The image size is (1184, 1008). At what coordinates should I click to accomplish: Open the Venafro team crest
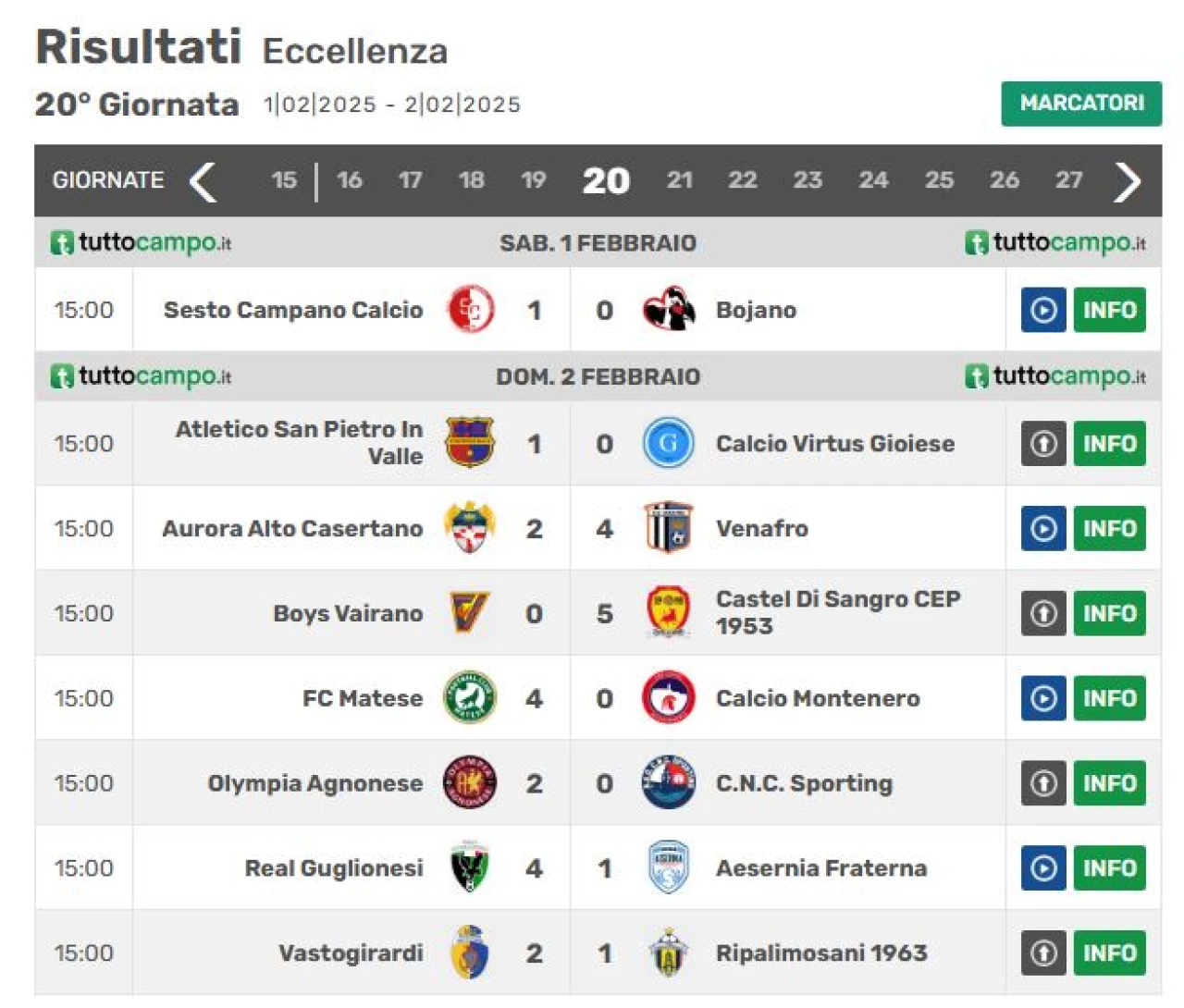(668, 528)
